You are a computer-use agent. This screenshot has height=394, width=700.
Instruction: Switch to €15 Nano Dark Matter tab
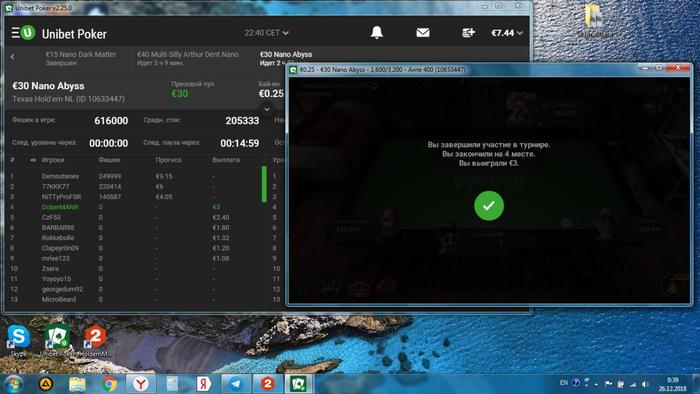(x=80, y=58)
